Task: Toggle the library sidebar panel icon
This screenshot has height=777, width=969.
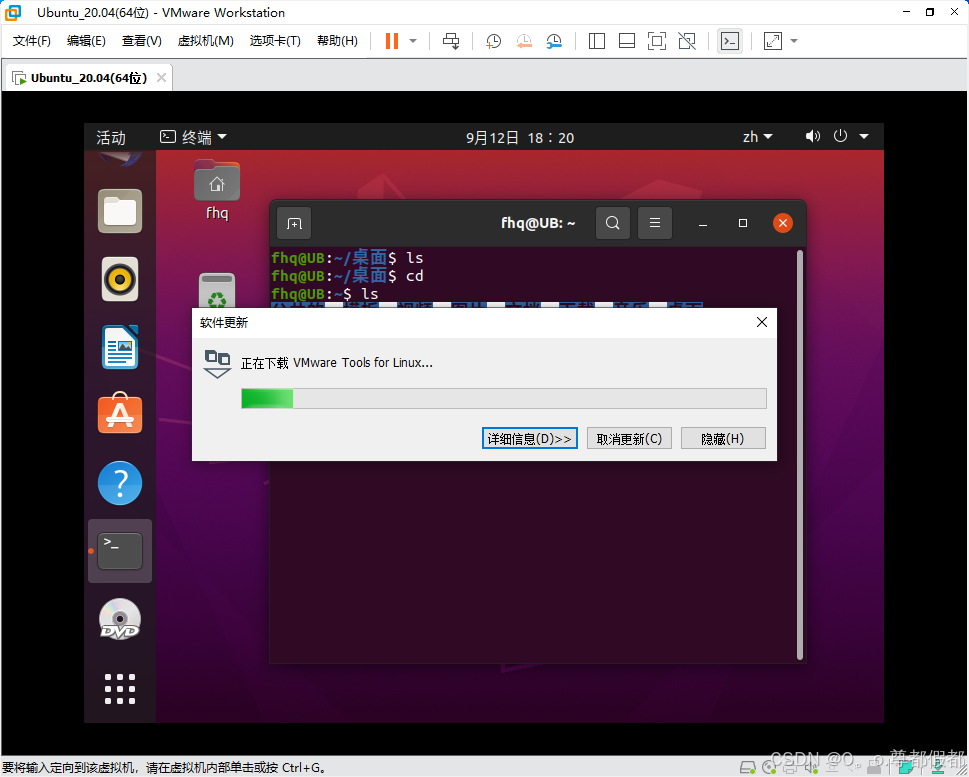Action: click(596, 41)
